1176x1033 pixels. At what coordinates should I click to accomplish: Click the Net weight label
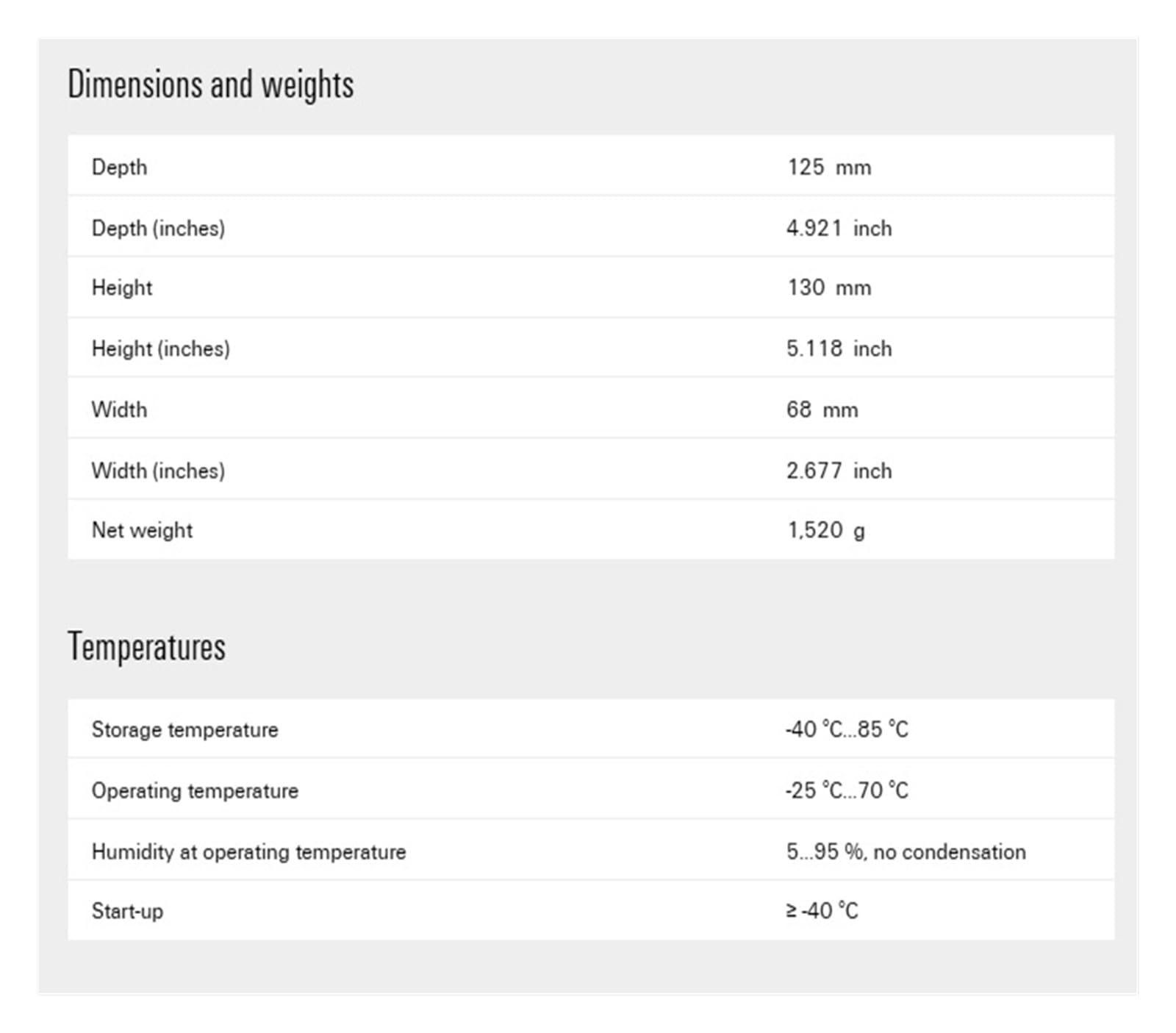coord(142,531)
